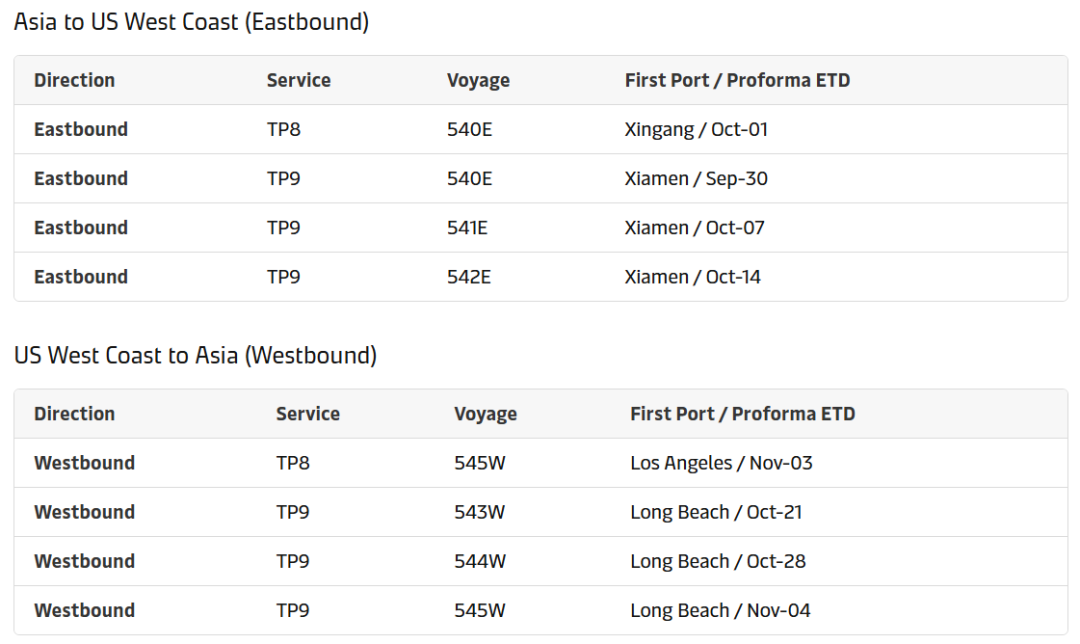Select the Xiamen / Sep-30 departure cell
Image resolution: width=1080 pixels, height=644 pixels.
[696, 179]
